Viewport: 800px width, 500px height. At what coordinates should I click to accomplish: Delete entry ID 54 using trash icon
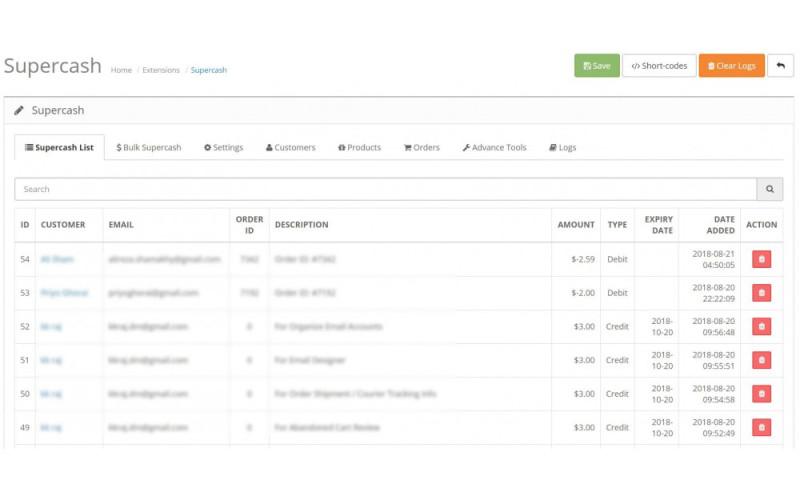[761, 259]
